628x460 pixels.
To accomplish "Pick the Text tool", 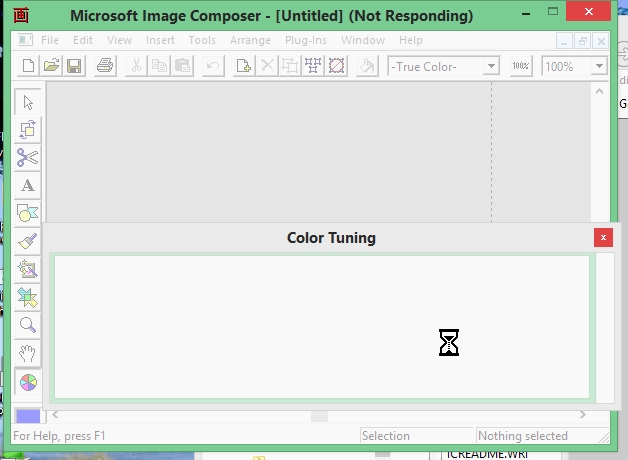I will click(x=28, y=186).
